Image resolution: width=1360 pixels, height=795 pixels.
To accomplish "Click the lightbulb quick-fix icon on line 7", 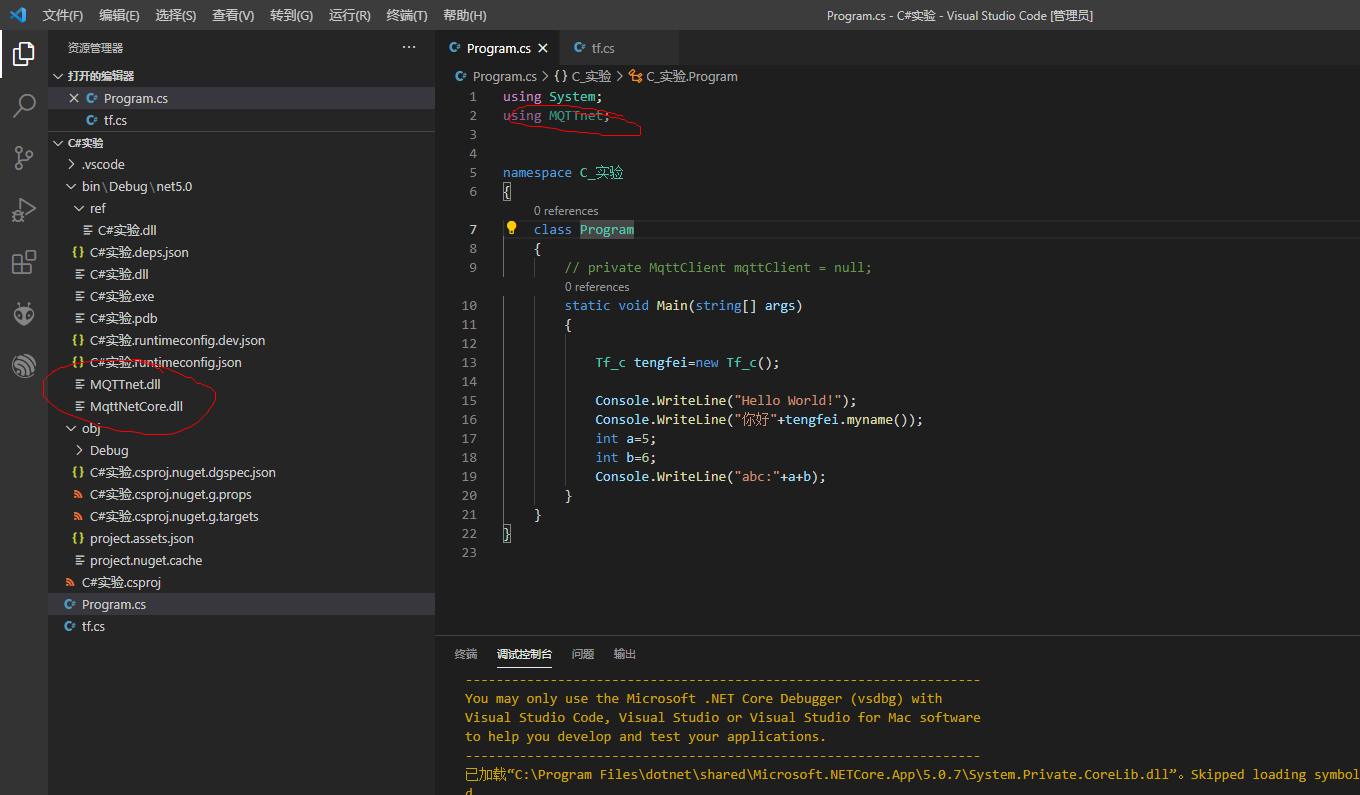I will (511, 228).
